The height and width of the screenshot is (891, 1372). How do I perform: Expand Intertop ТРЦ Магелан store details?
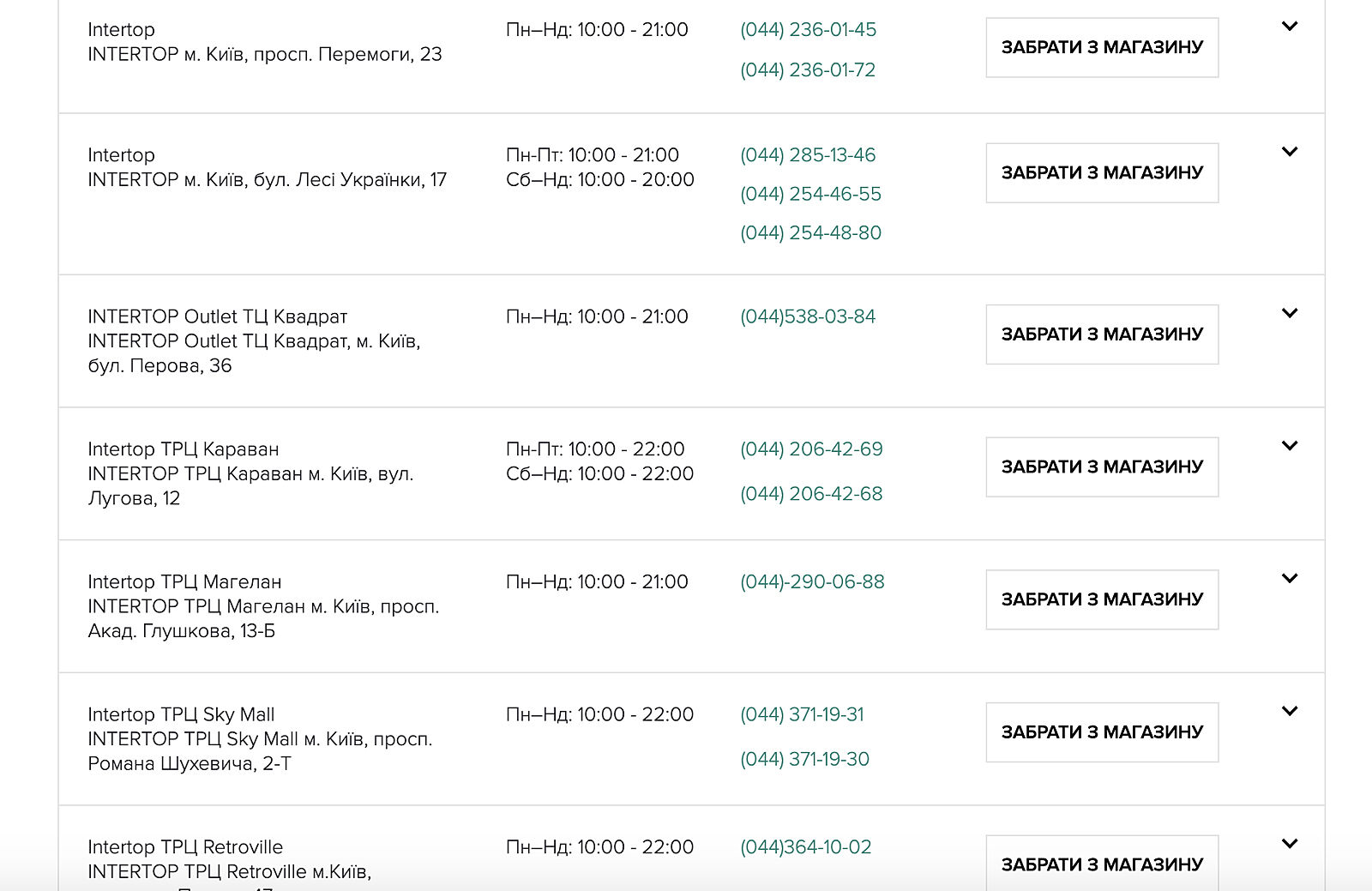(x=1289, y=578)
